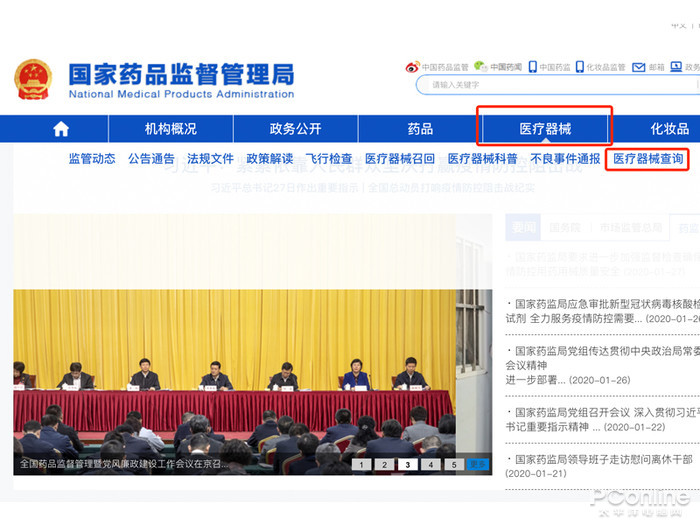Image resolution: width=700 pixels, height=525 pixels.
Task: Go to 公告通告 submenu
Action: click(151, 158)
